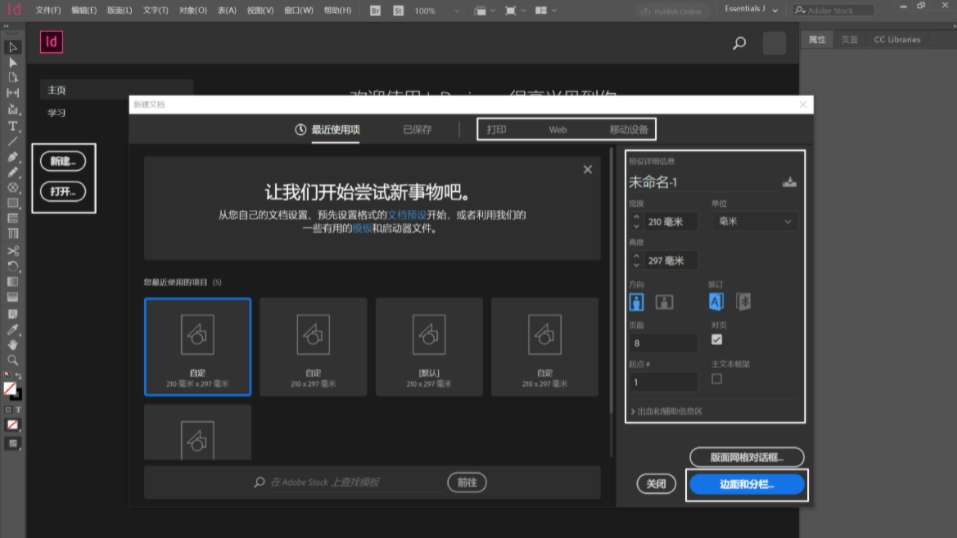Open the screen mode dropdown
Viewport: 957px width, 538px height.
click(x=515, y=10)
